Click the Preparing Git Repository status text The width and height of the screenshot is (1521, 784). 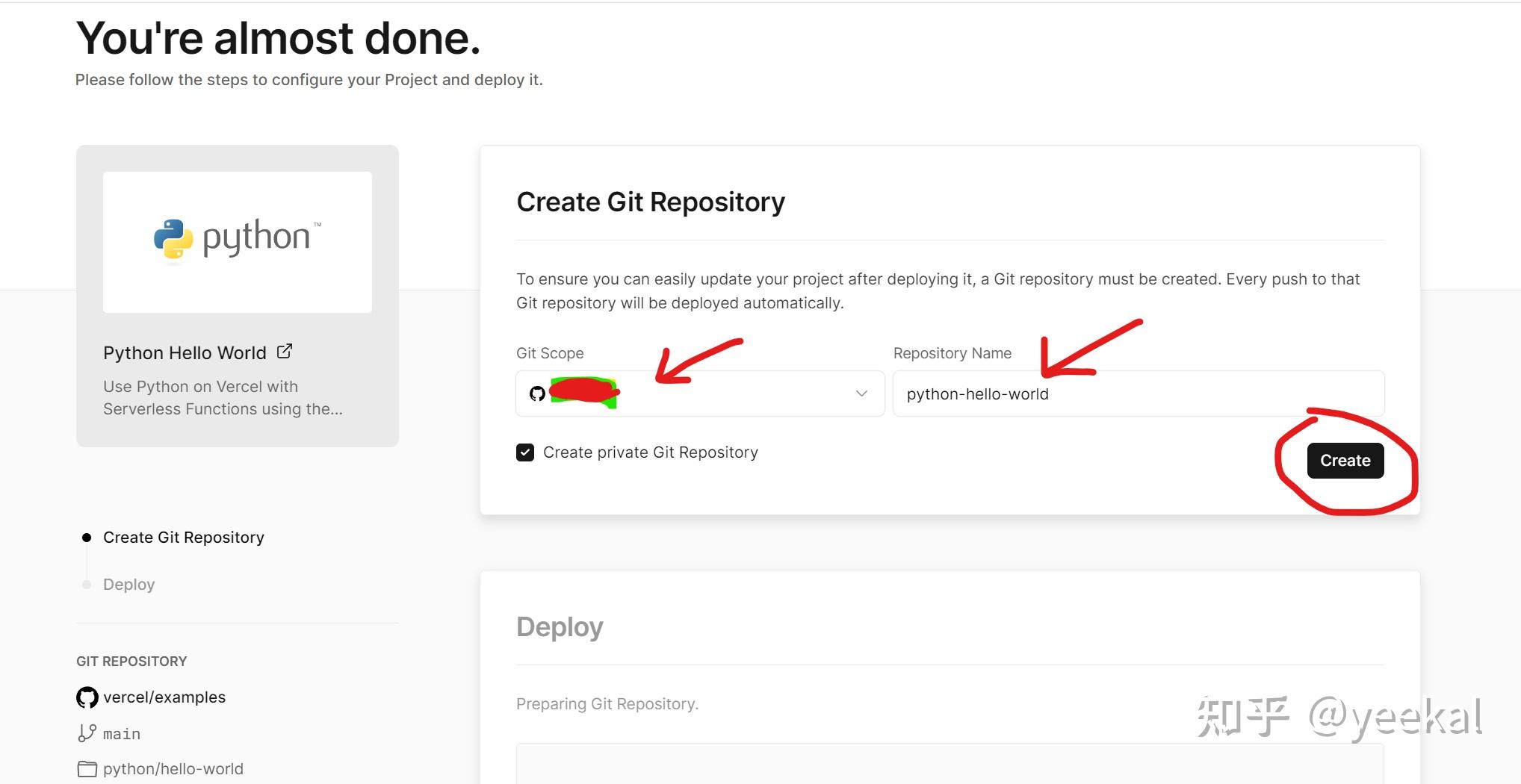pyautogui.click(x=607, y=704)
